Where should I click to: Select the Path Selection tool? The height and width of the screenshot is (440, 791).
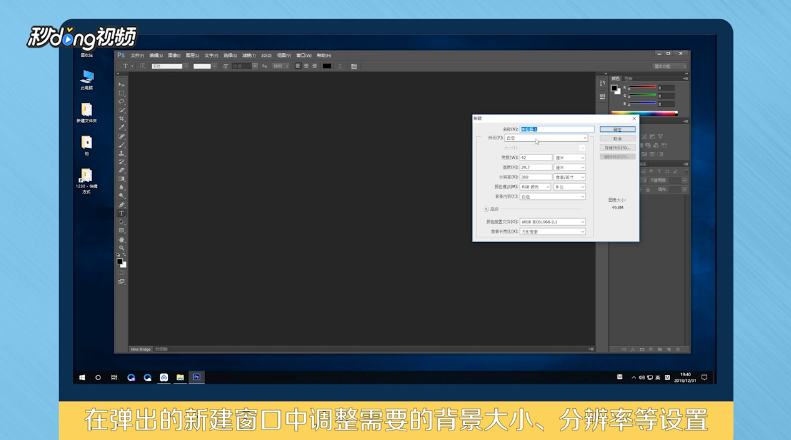[x=122, y=222]
